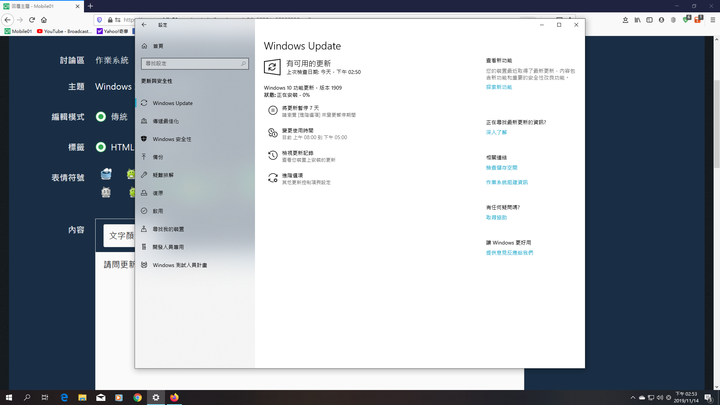Open Windows Update in Settings sidebar

tap(173, 103)
